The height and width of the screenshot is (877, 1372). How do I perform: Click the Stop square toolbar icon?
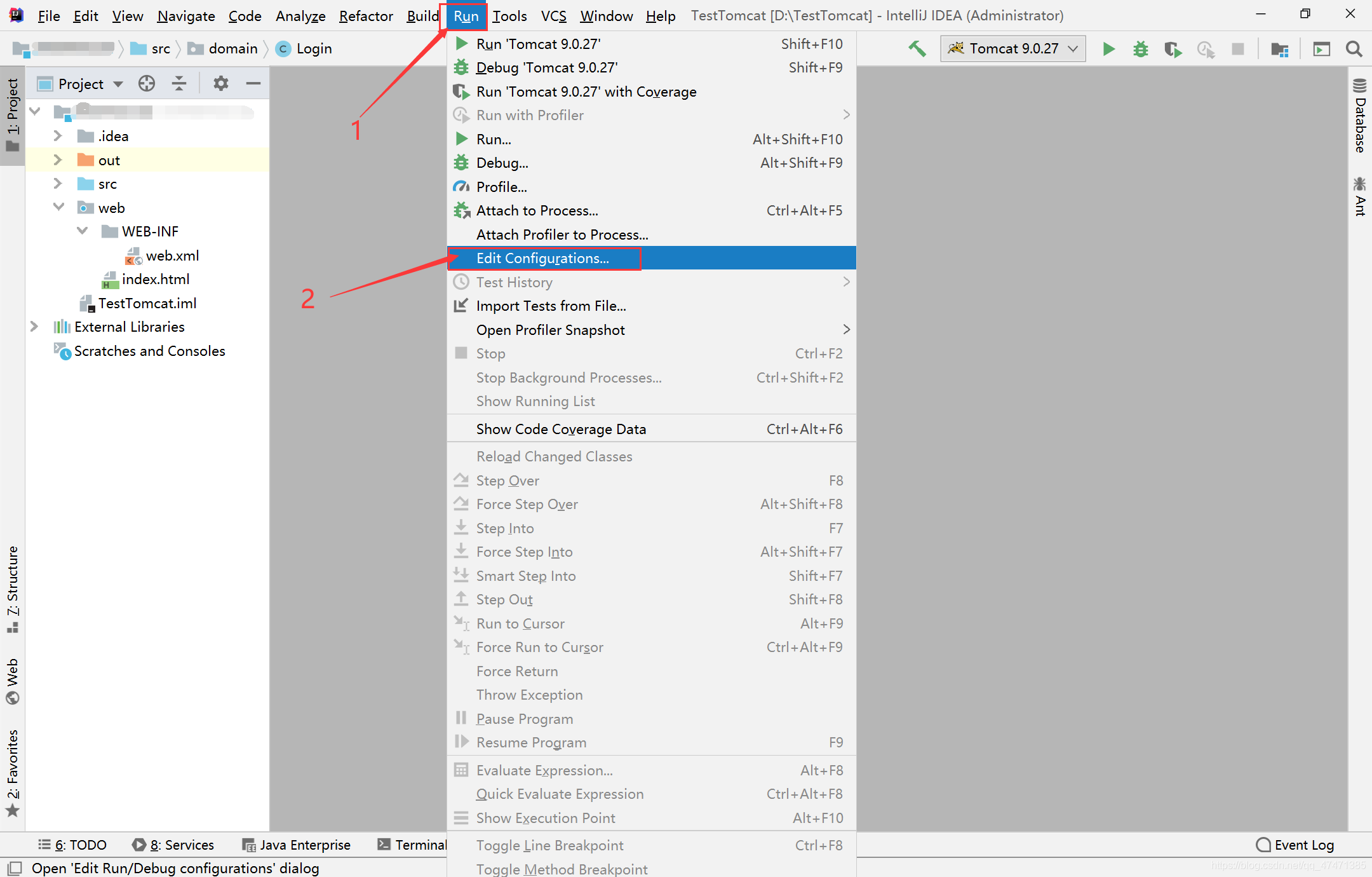point(1237,49)
